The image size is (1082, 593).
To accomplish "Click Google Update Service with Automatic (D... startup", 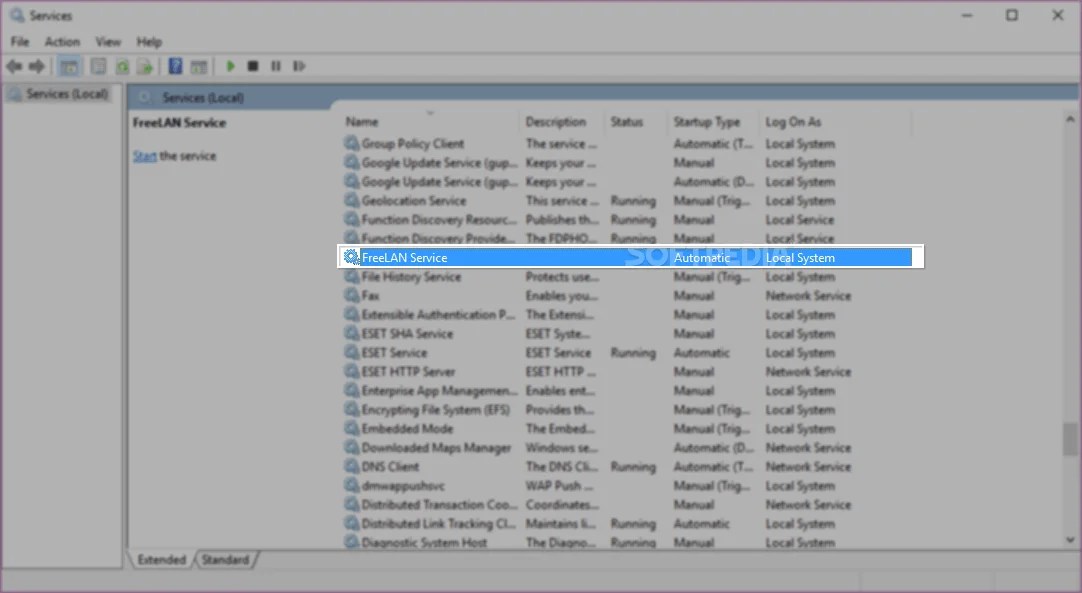I will 439,182.
